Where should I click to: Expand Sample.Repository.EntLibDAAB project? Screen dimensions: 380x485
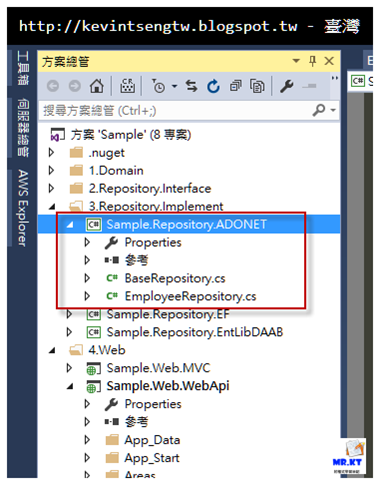pyautogui.click(x=69, y=332)
